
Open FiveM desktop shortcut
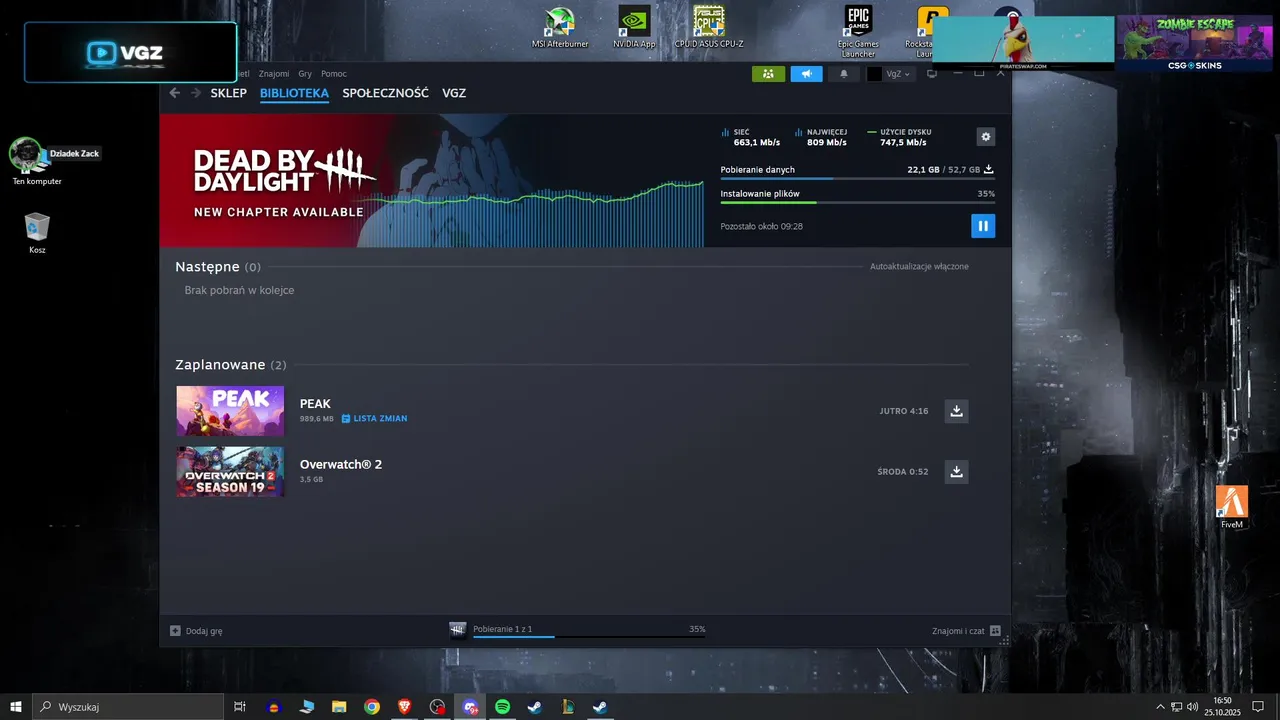tap(1232, 507)
